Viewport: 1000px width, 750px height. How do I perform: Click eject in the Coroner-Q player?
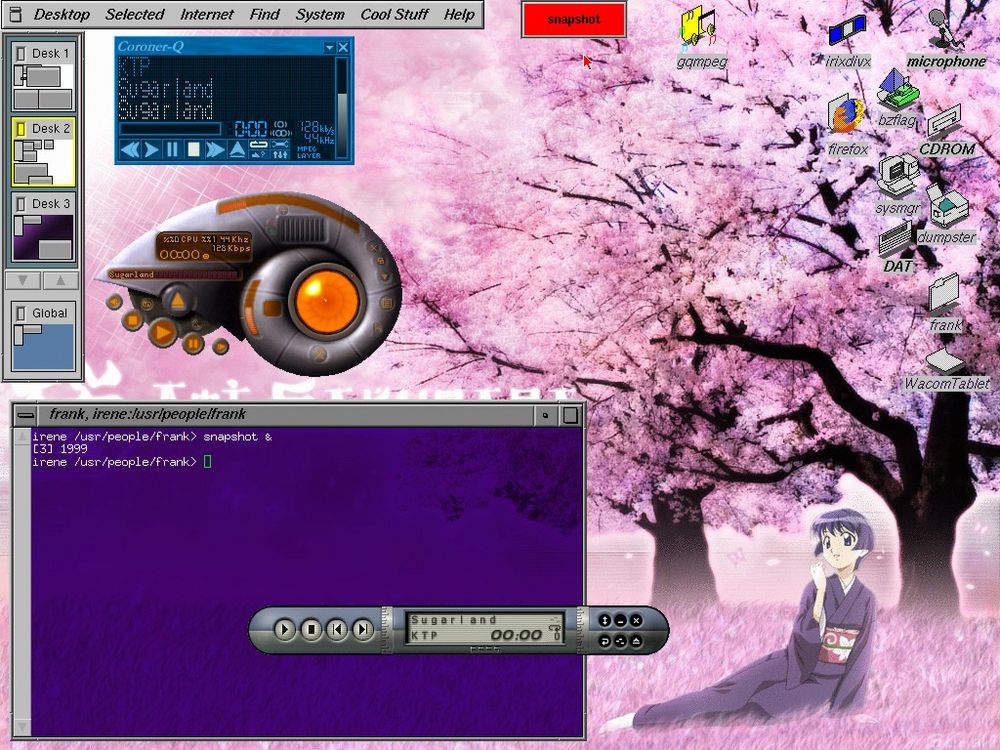pos(237,150)
